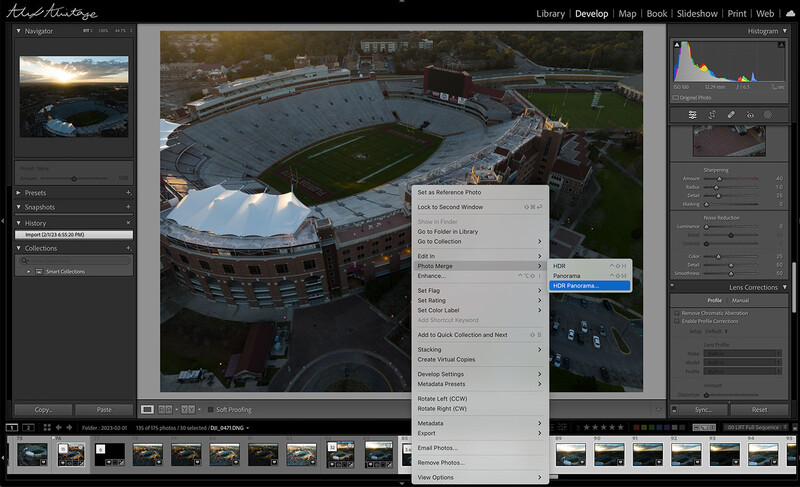The image size is (800, 487).
Task: Select Before/After Y|Y view icon
Action: 188,409
